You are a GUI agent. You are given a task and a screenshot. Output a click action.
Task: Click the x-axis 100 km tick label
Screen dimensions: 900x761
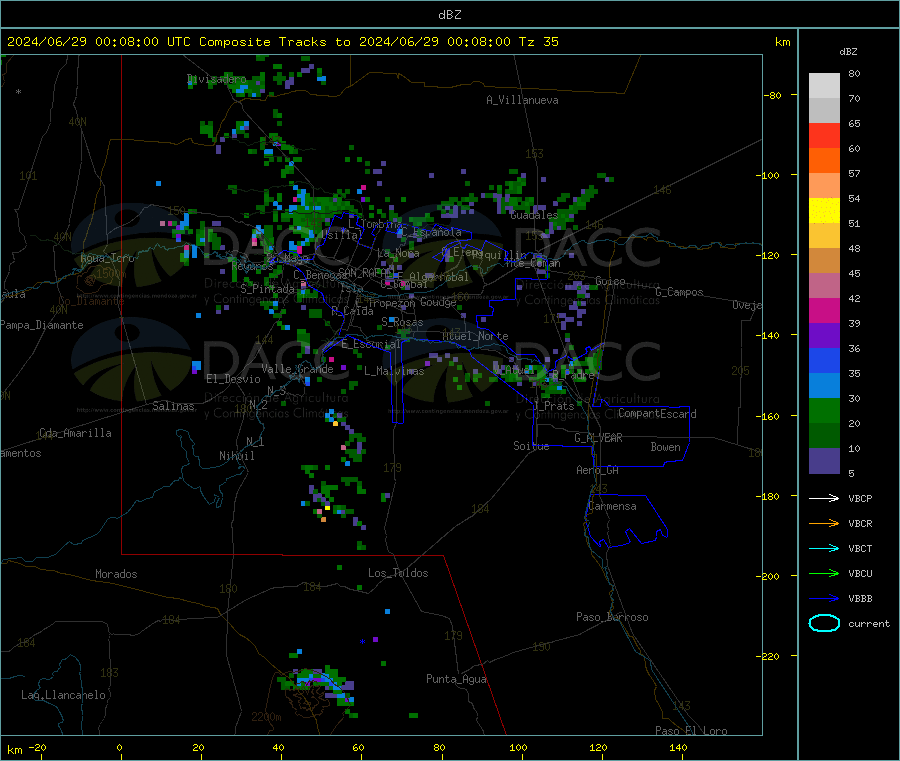pyautogui.click(x=518, y=747)
